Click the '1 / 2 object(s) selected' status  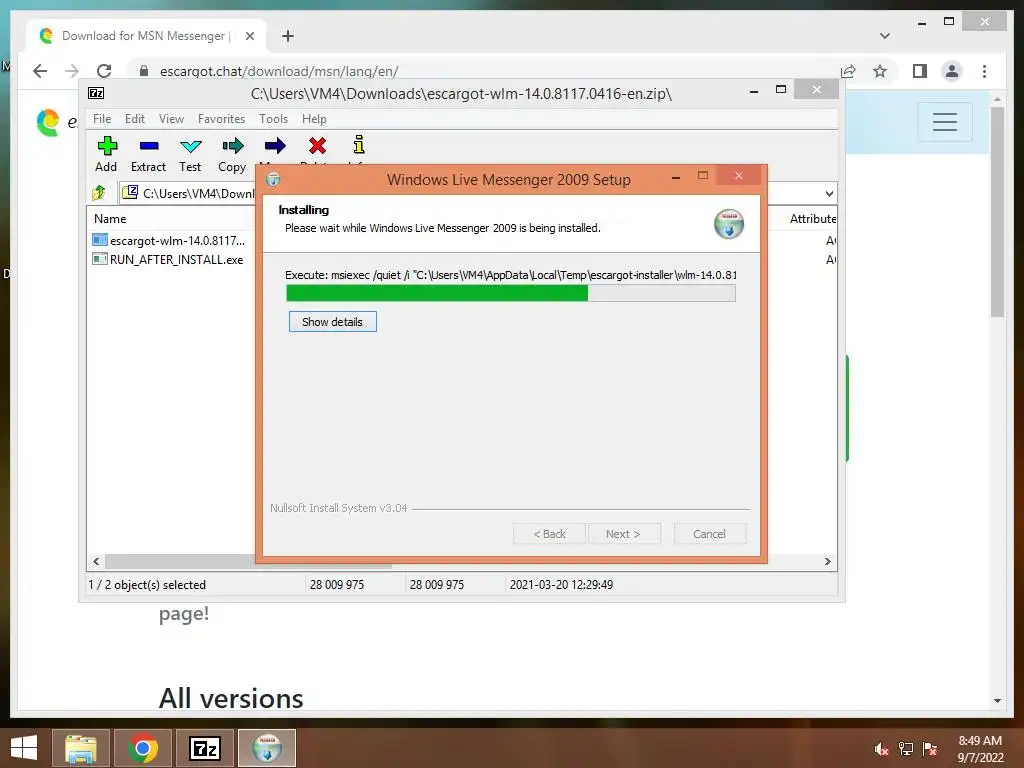[147, 584]
